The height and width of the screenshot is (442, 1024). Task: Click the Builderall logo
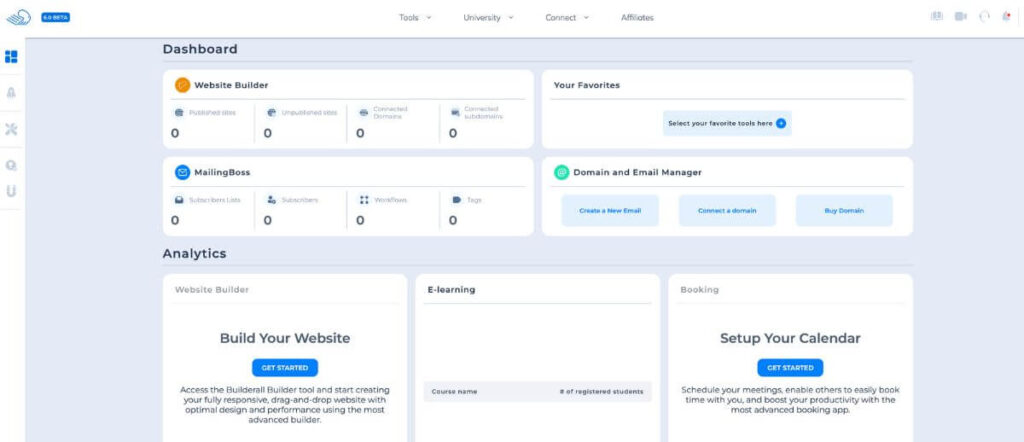(x=19, y=18)
